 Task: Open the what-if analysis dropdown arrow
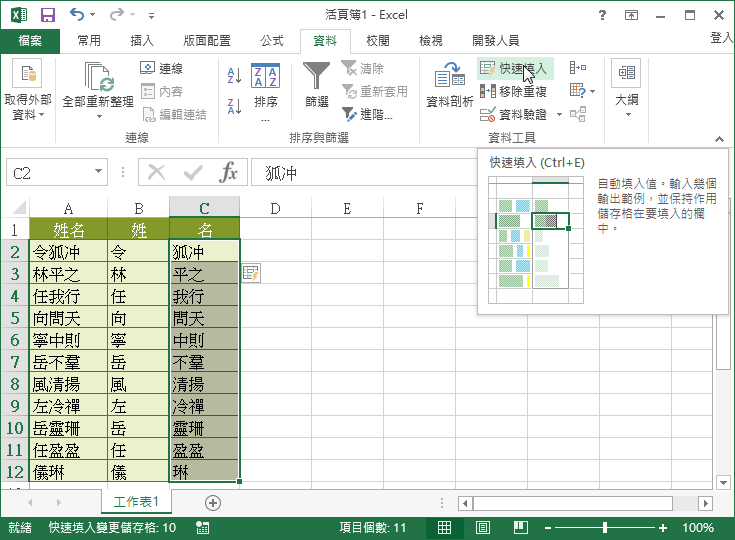(x=593, y=91)
